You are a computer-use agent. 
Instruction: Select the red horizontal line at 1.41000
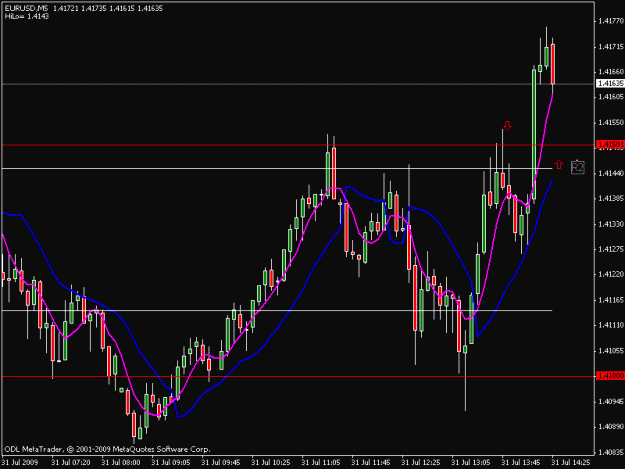(x=298, y=376)
